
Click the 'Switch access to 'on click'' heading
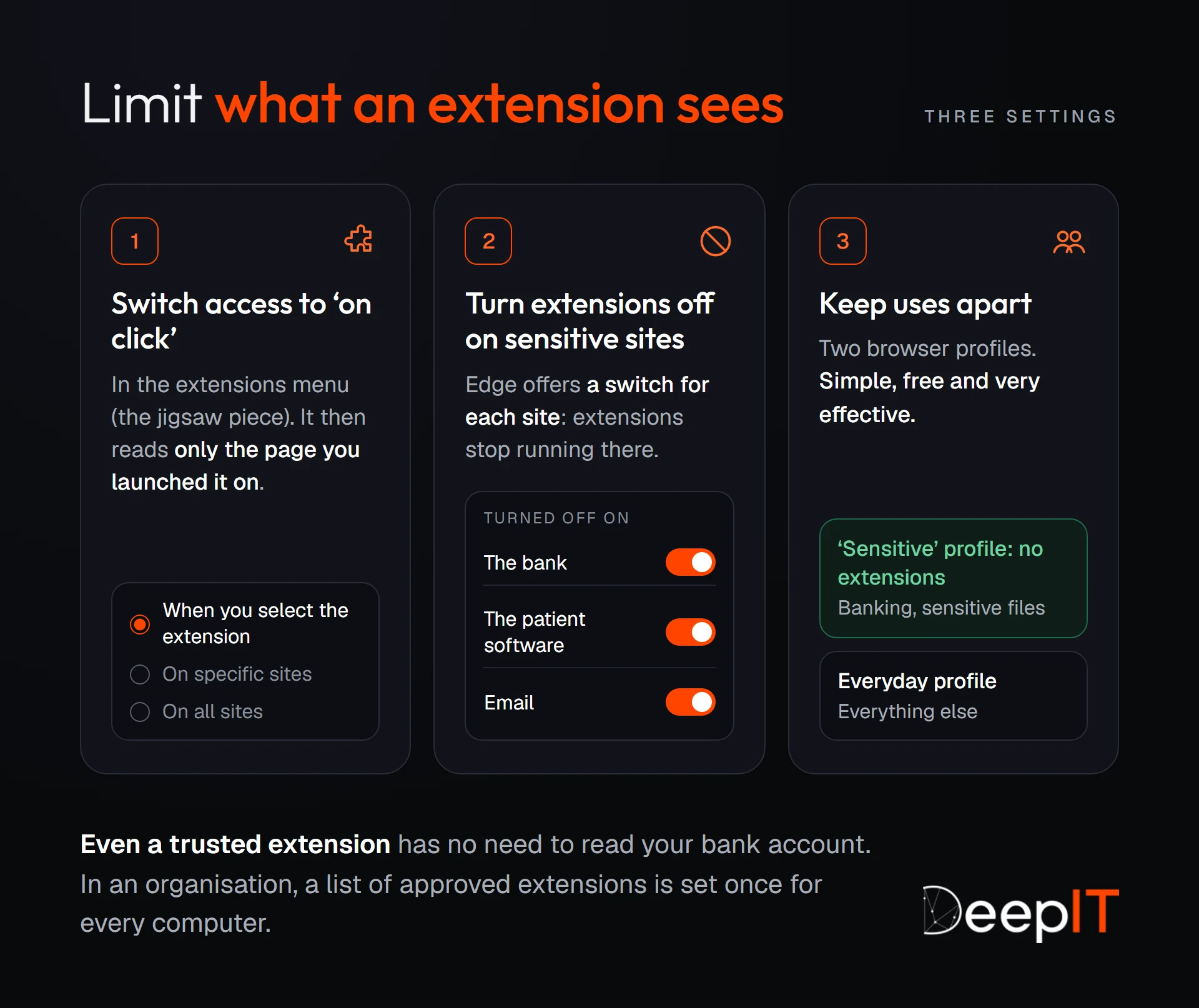[x=242, y=321]
